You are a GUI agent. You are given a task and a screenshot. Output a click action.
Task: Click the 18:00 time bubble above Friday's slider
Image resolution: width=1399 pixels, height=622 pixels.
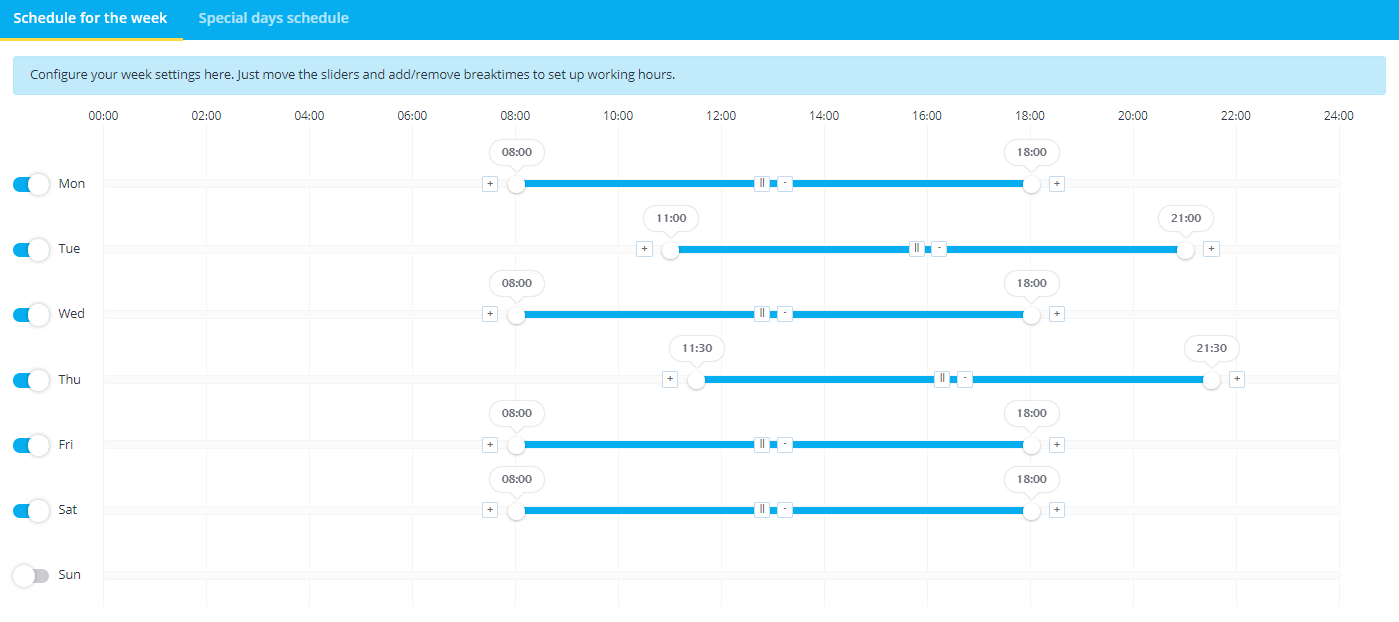click(1031, 413)
